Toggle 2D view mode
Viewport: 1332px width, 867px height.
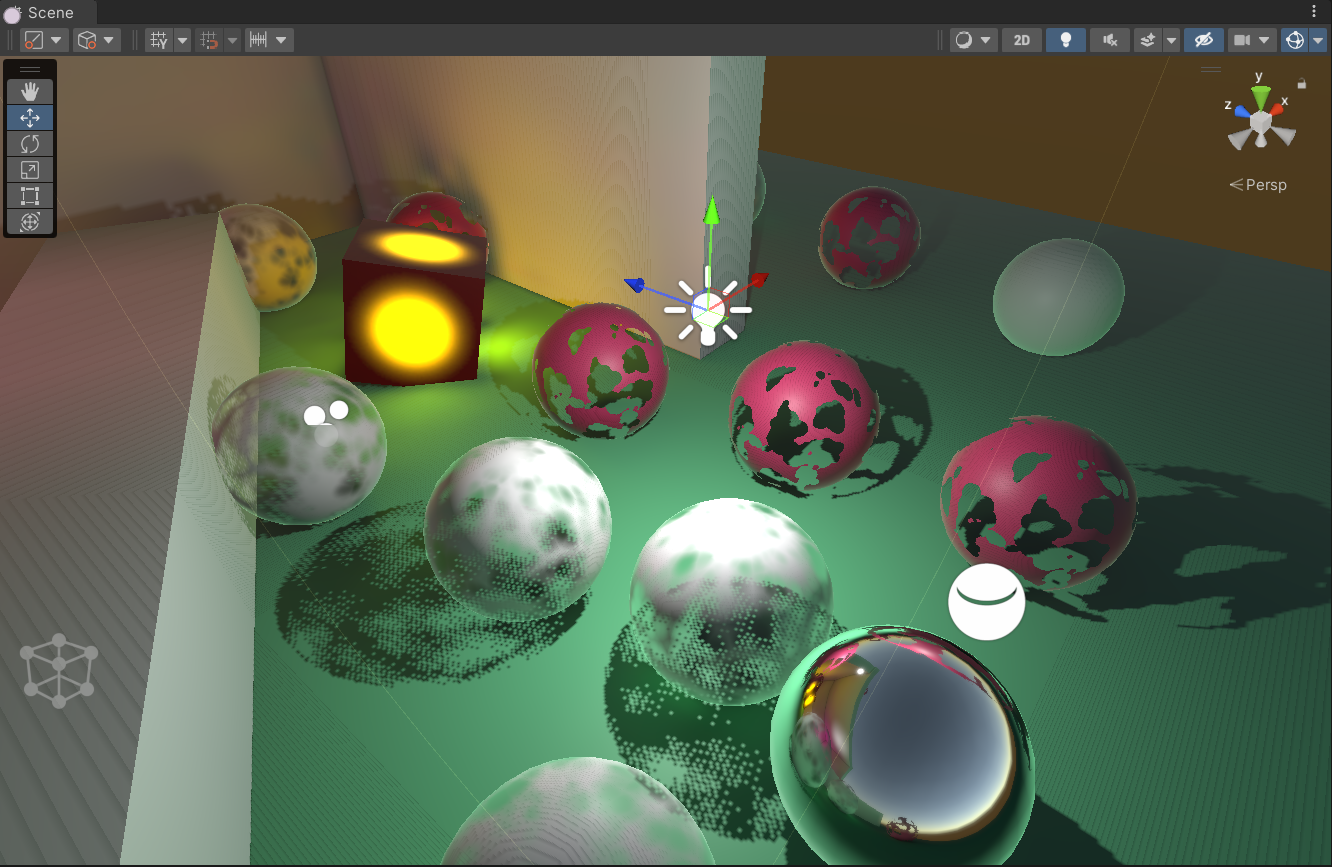click(1021, 40)
